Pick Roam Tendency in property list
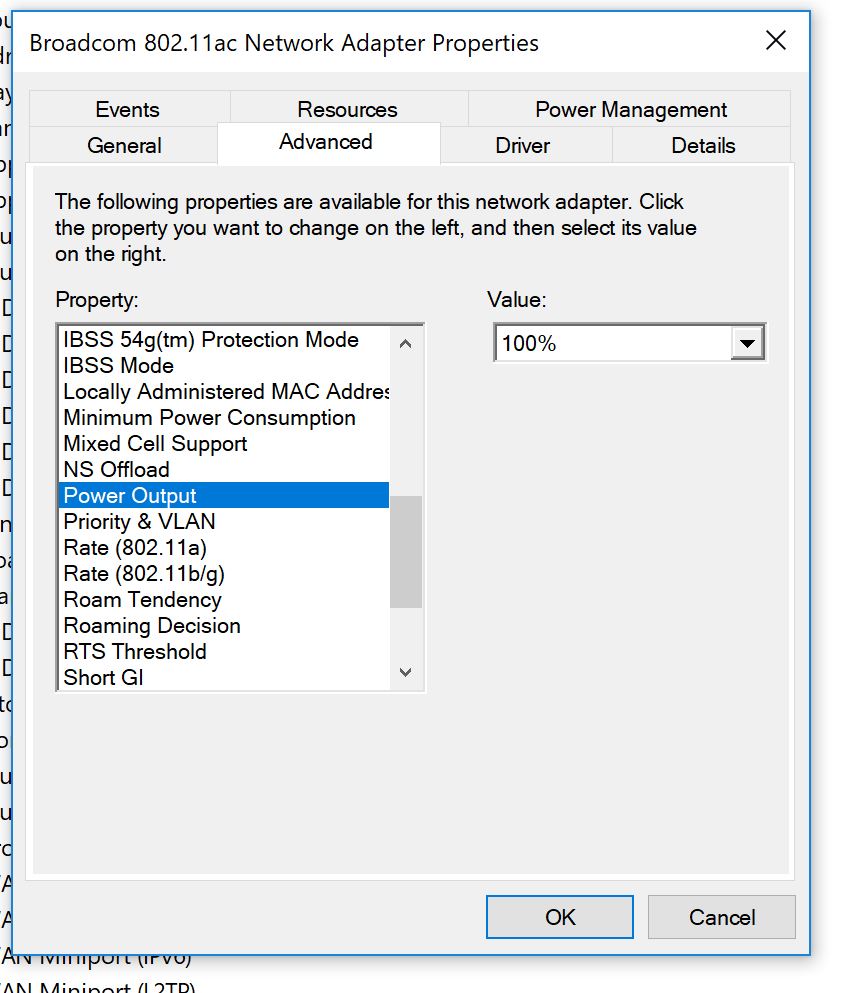The image size is (848, 993). pyautogui.click(x=224, y=599)
